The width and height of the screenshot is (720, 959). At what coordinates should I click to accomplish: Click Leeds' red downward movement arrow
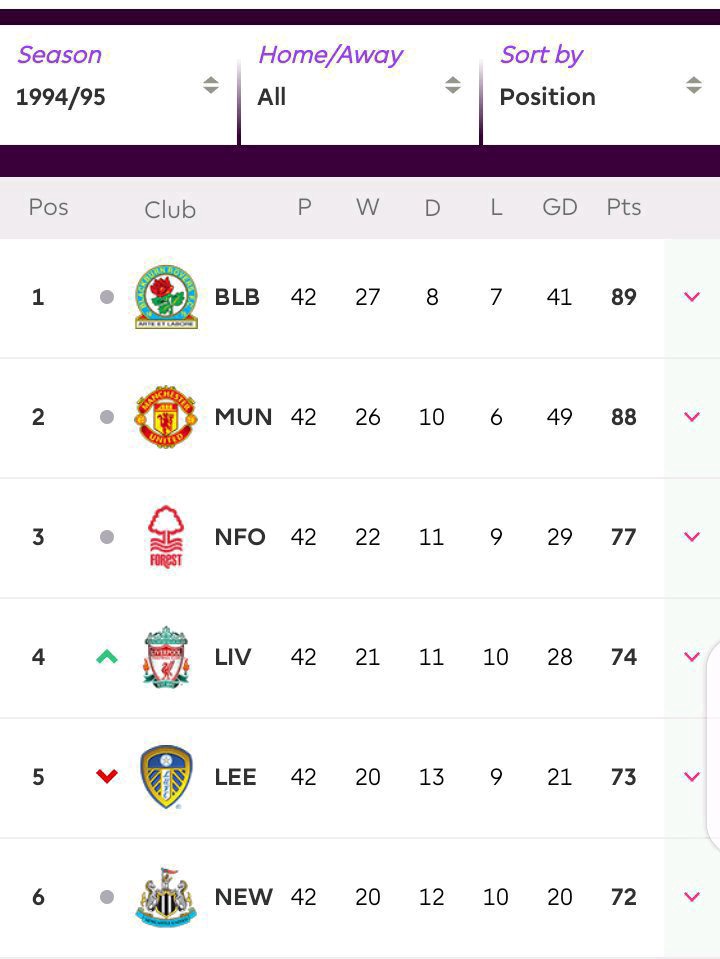coord(107,776)
